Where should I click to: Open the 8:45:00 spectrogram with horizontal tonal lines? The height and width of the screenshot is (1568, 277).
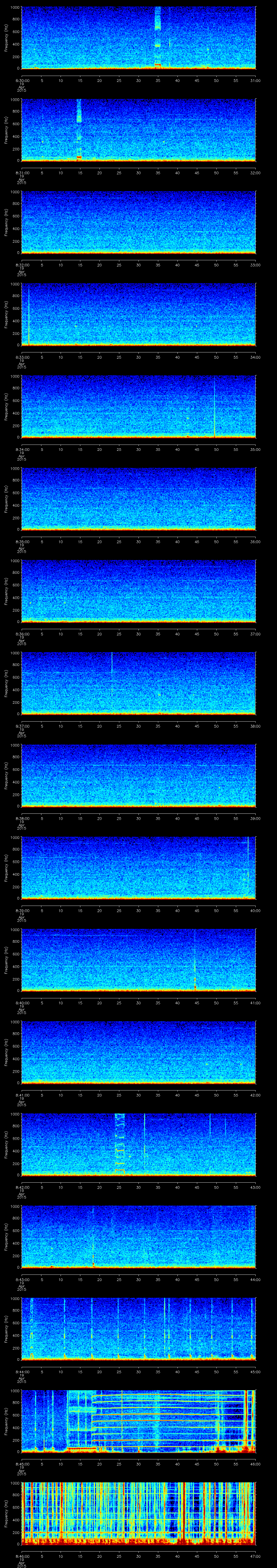click(x=138, y=1421)
